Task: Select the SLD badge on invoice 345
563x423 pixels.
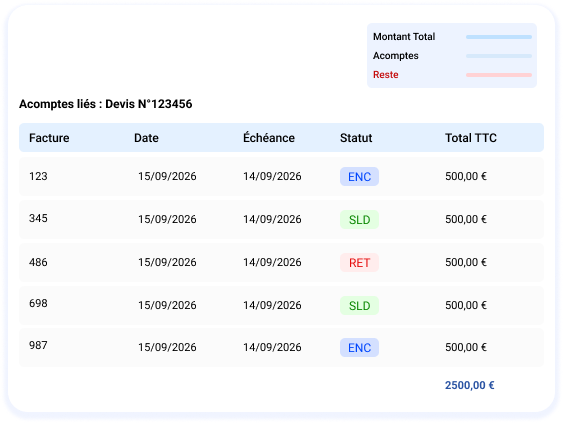Action: click(x=359, y=219)
